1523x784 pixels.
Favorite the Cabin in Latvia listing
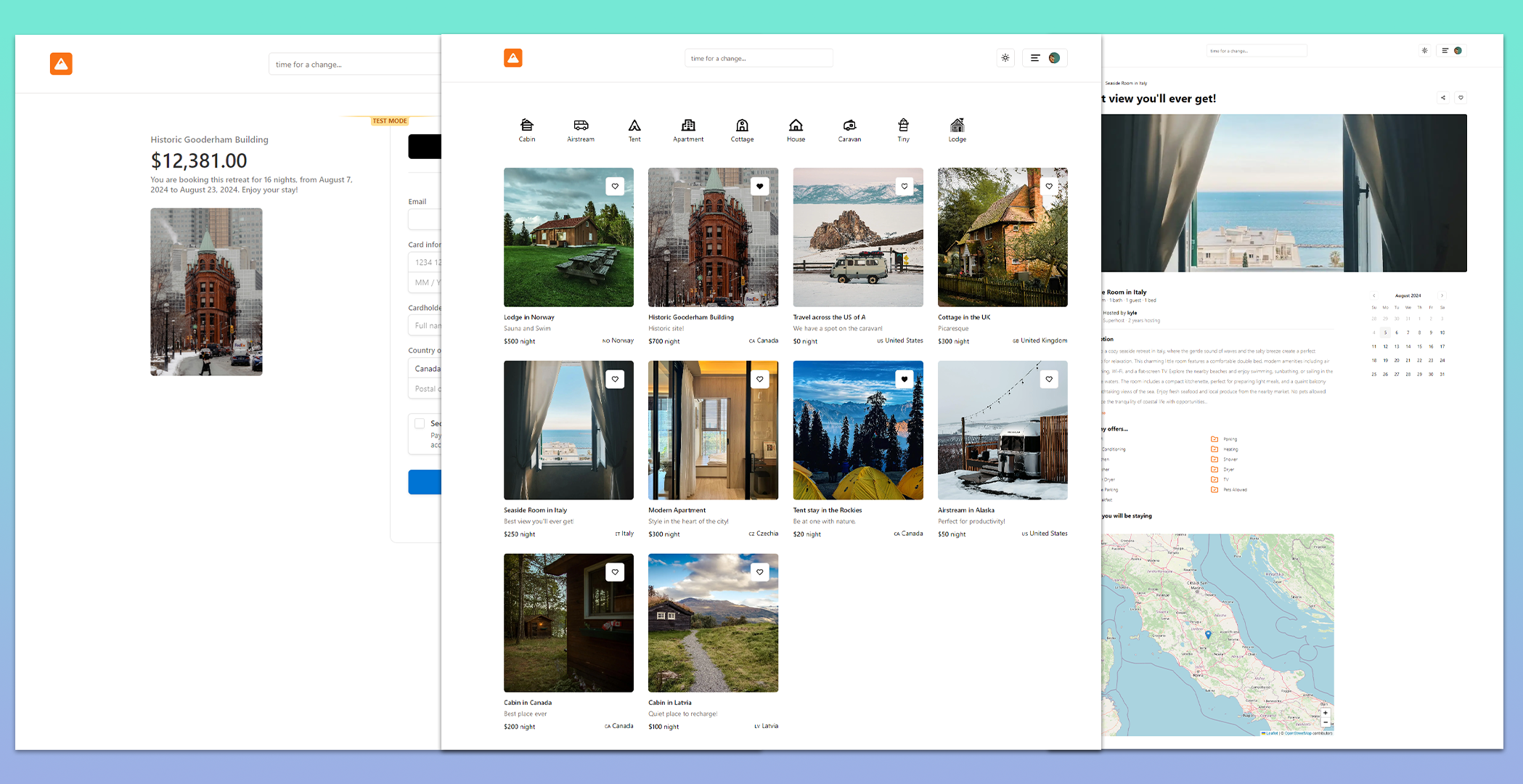[x=759, y=572]
